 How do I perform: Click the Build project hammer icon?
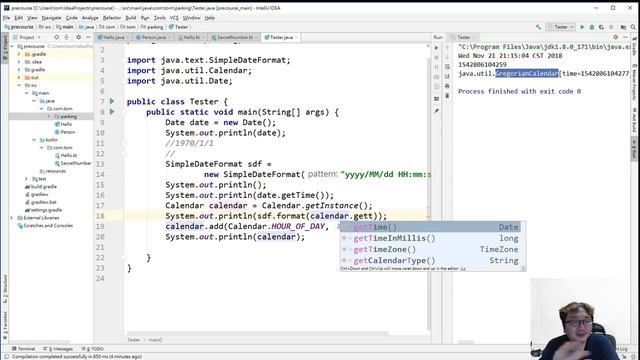538,27
